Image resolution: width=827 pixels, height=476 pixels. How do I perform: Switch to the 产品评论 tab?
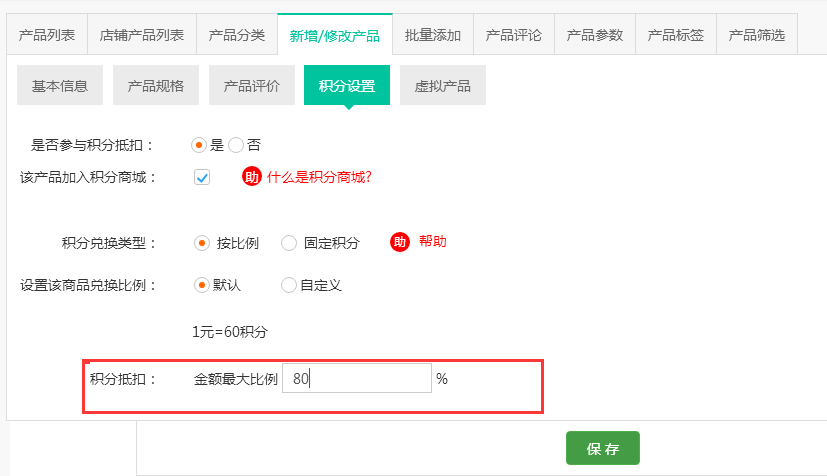[514, 35]
